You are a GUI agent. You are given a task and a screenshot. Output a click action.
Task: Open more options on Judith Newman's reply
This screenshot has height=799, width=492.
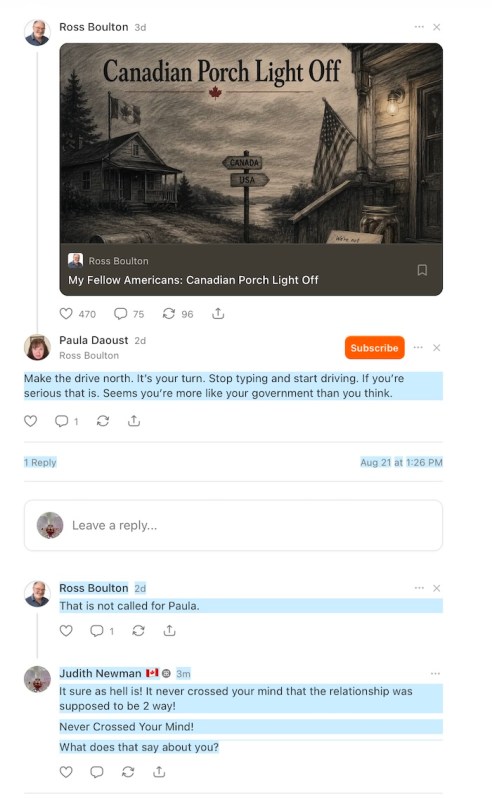(x=435, y=674)
